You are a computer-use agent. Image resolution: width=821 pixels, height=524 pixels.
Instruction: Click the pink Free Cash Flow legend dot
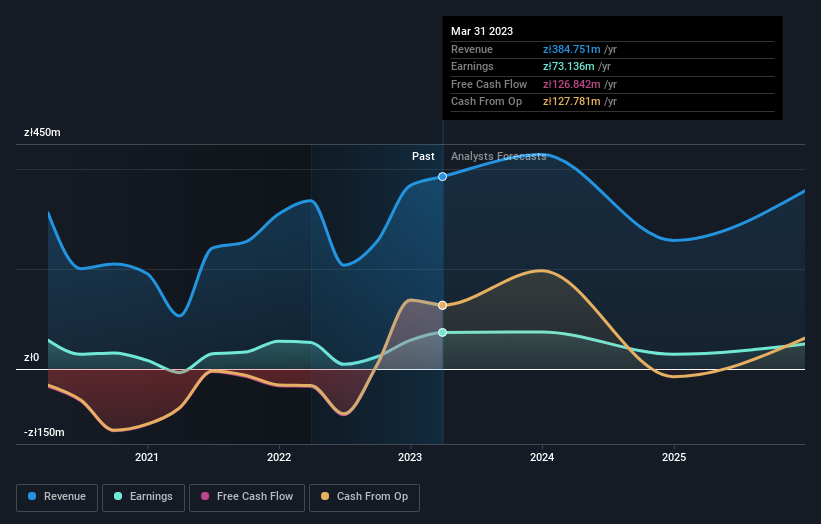(x=205, y=496)
